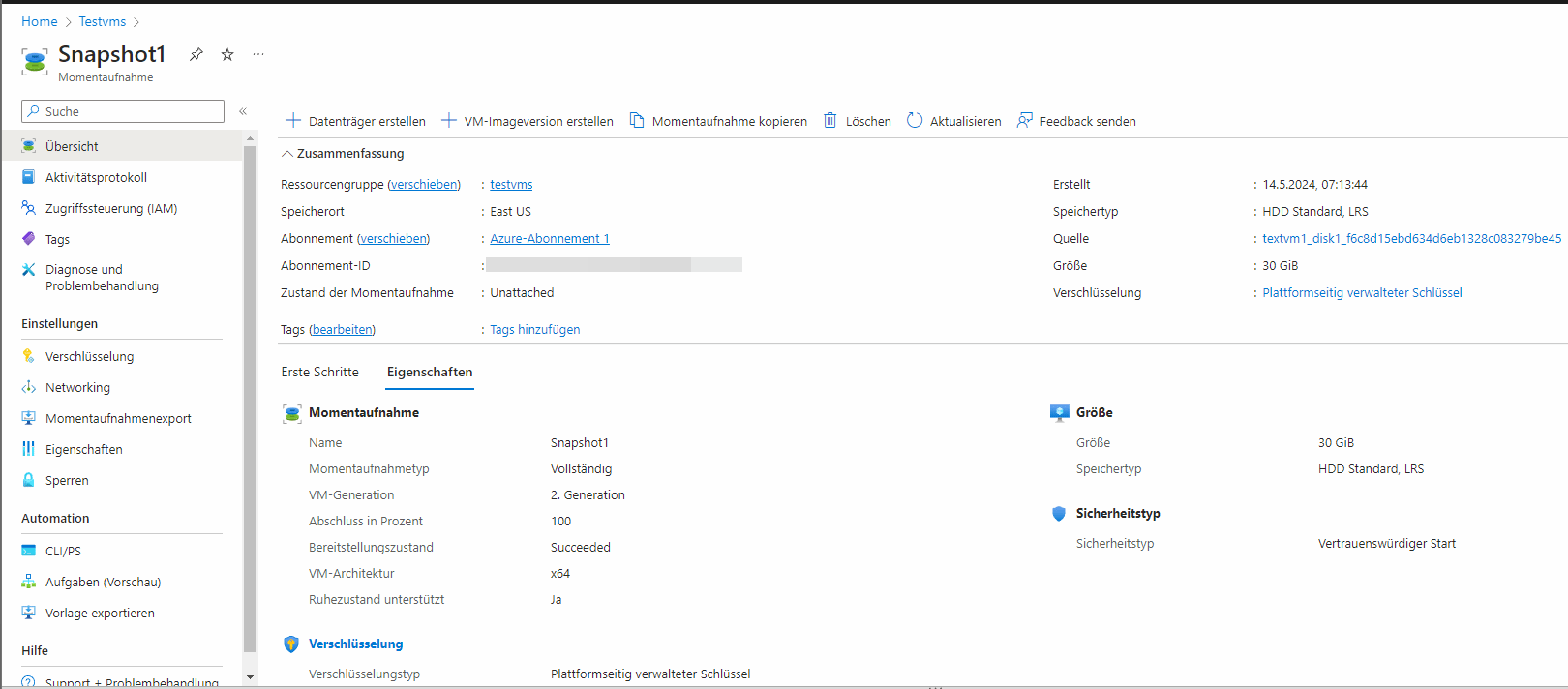Switch to the Erste Schritte tab

pyautogui.click(x=320, y=373)
